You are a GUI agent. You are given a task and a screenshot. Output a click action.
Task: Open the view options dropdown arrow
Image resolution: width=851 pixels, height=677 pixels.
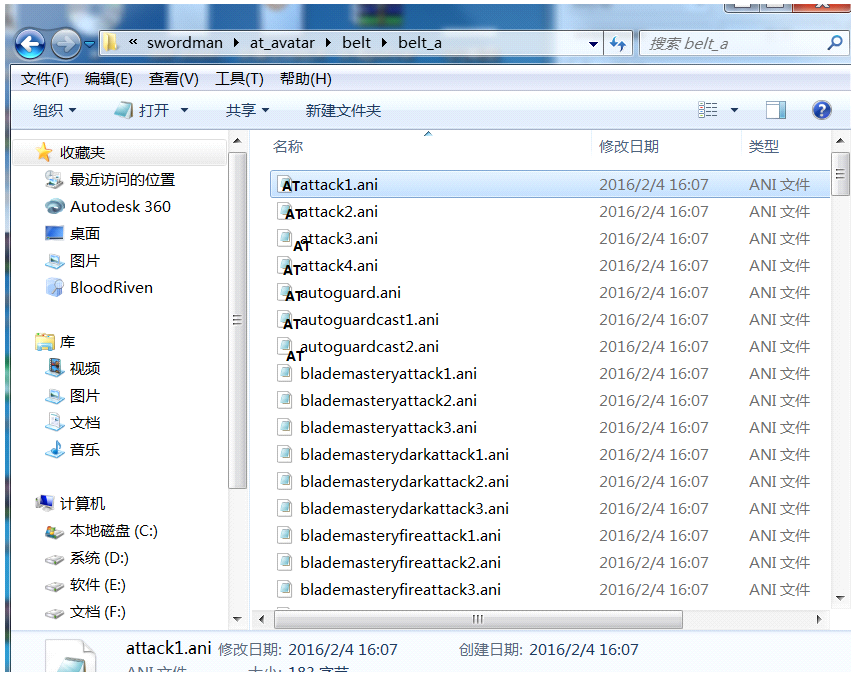(x=735, y=110)
